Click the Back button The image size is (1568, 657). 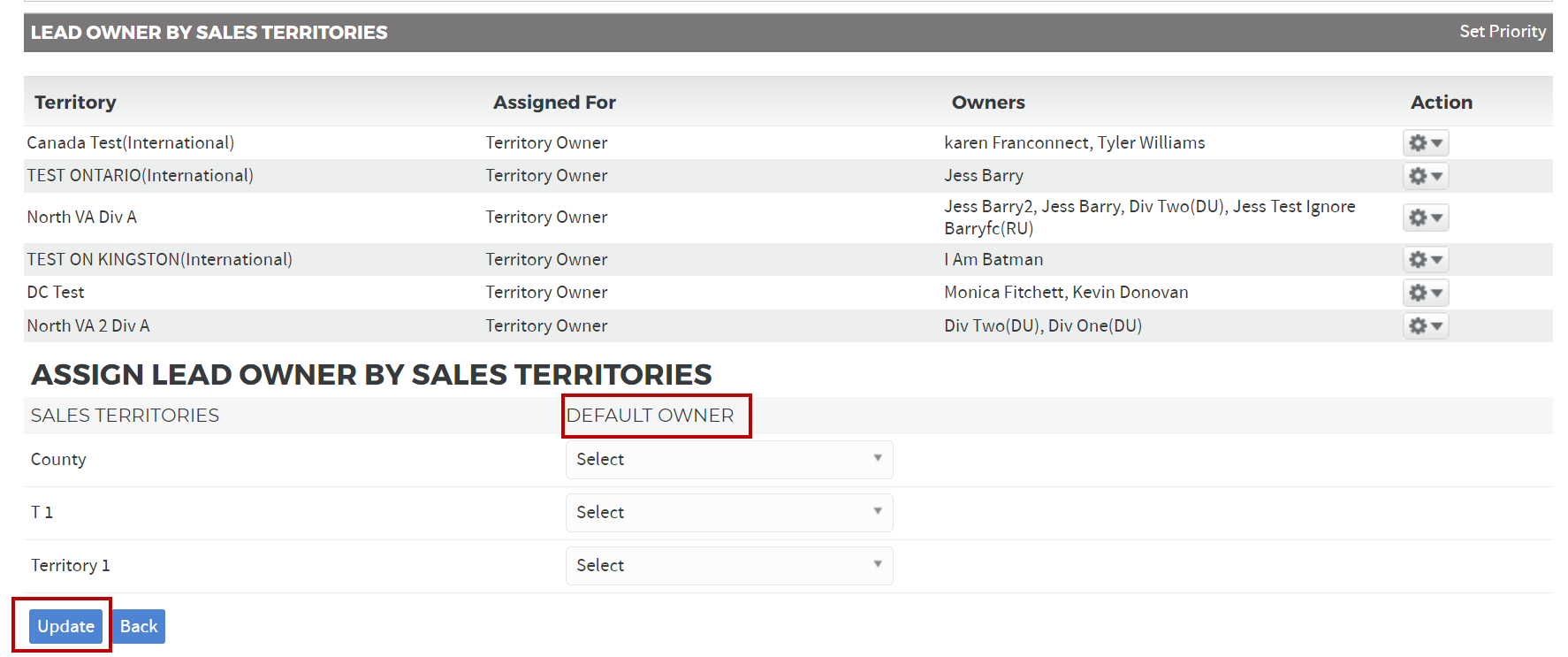(x=139, y=627)
